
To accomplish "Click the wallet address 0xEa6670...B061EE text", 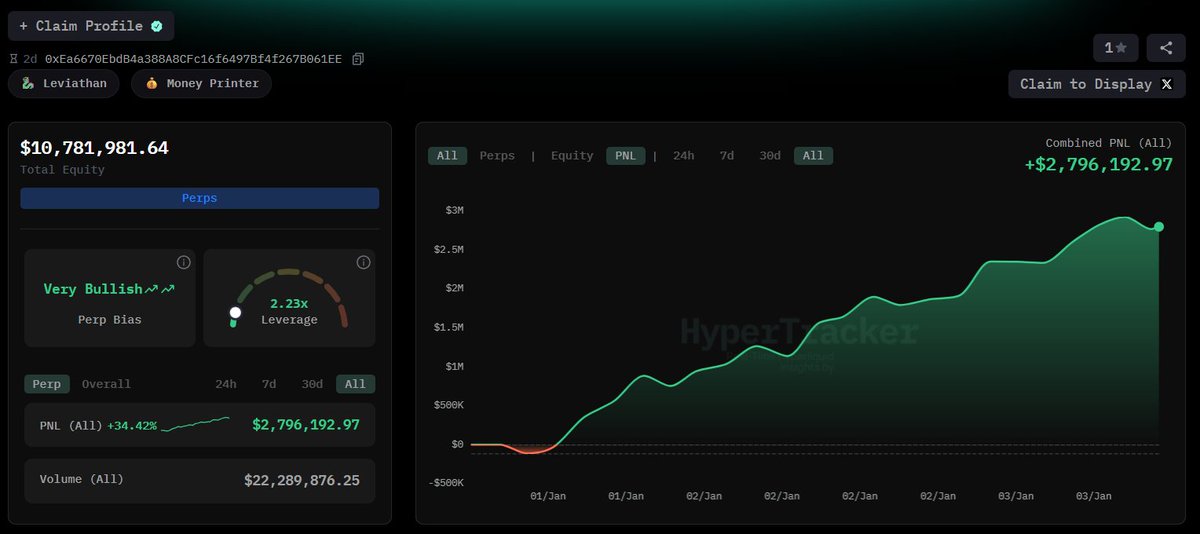I will [193, 59].
